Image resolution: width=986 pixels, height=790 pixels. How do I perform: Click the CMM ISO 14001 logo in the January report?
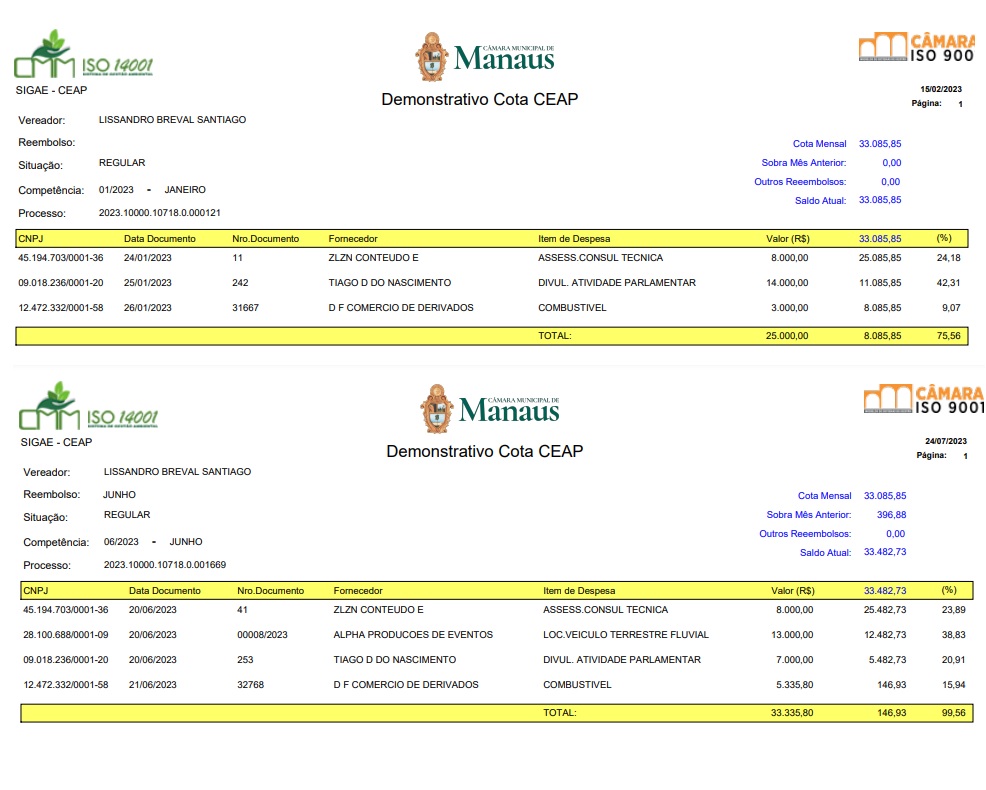(x=84, y=54)
